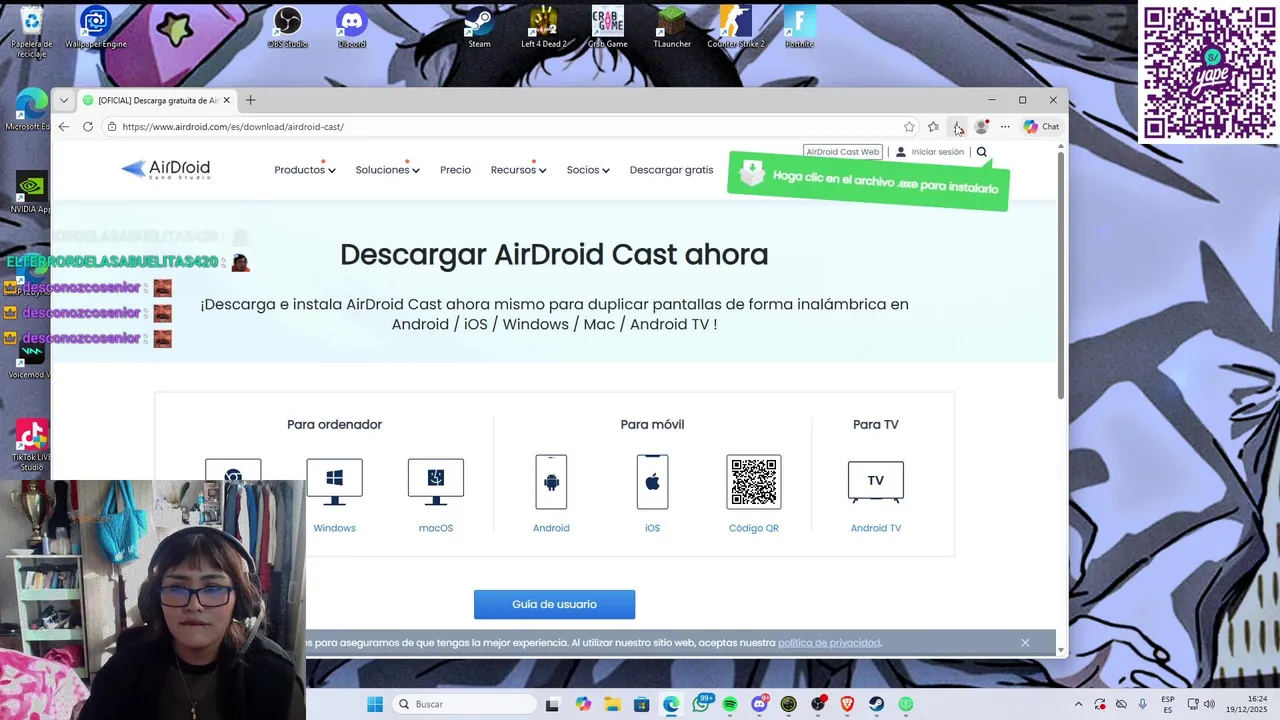The image size is (1280, 720).
Task: Open Wallpaper Engine desktop shortcut
Action: pyautogui.click(x=96, y=27)
